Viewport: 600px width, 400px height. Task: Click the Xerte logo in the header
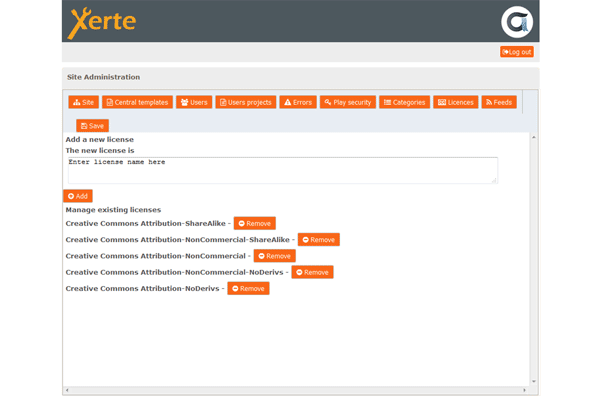point(102,22)
